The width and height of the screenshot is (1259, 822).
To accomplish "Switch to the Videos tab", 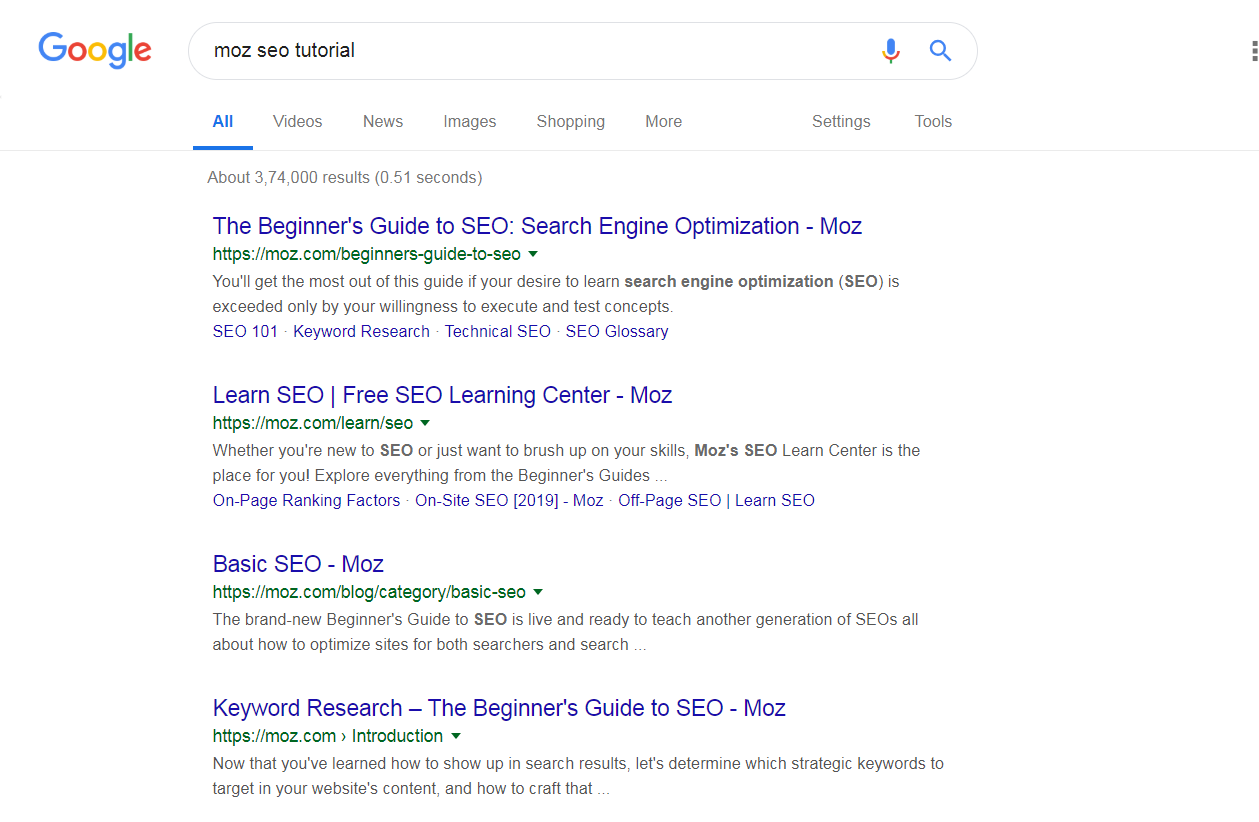I will point(298,121).
